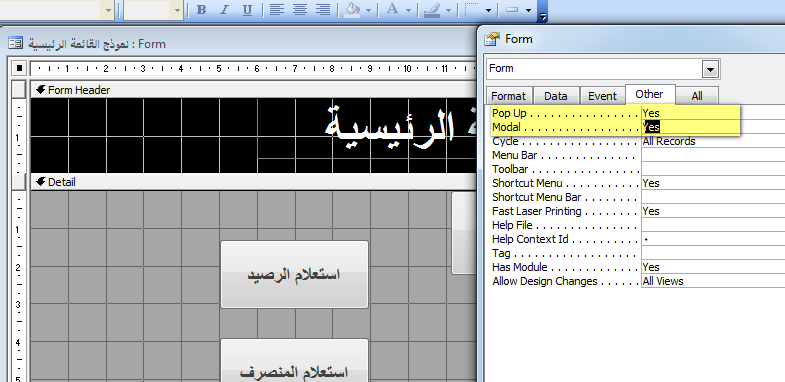
Task: Click the Cycle property value All Records
Action: [713, 141]
